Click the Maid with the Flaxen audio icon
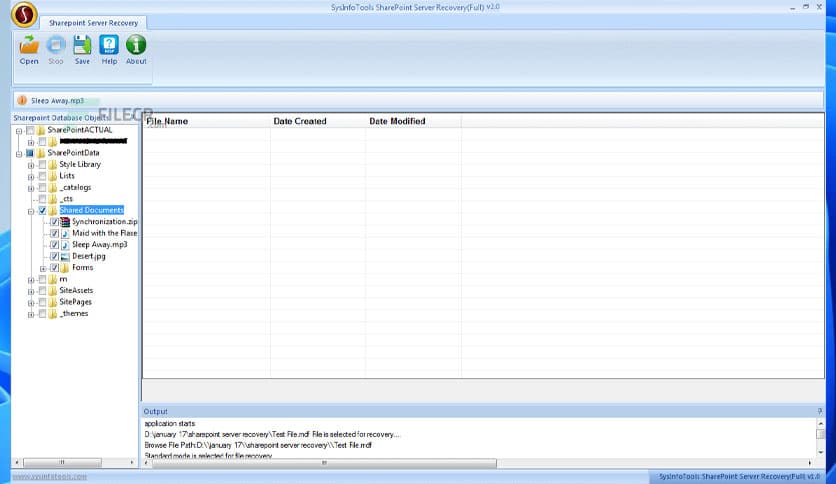 65,233
